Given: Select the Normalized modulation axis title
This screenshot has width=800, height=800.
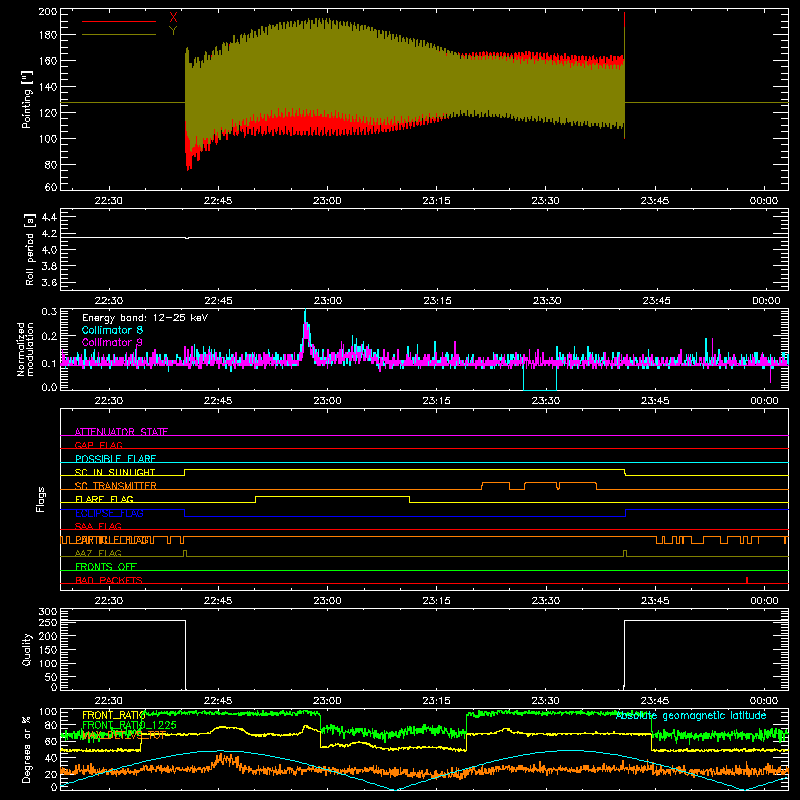Looking at the screenshot, I should pos(25,349).
